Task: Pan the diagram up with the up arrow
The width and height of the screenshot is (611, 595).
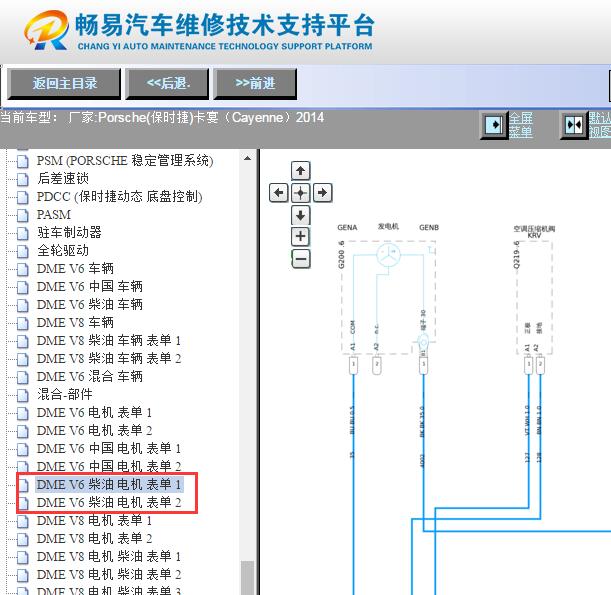Action: pos(300,171)
